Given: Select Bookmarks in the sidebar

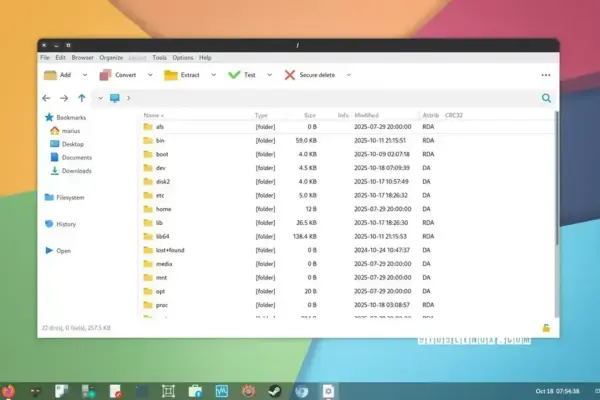Looking at the screenshot, I should point(66,118).
